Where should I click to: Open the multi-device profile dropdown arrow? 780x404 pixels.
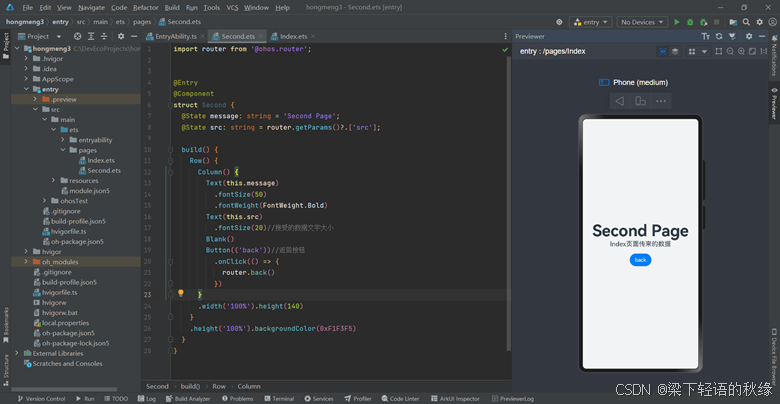point(704,51)
